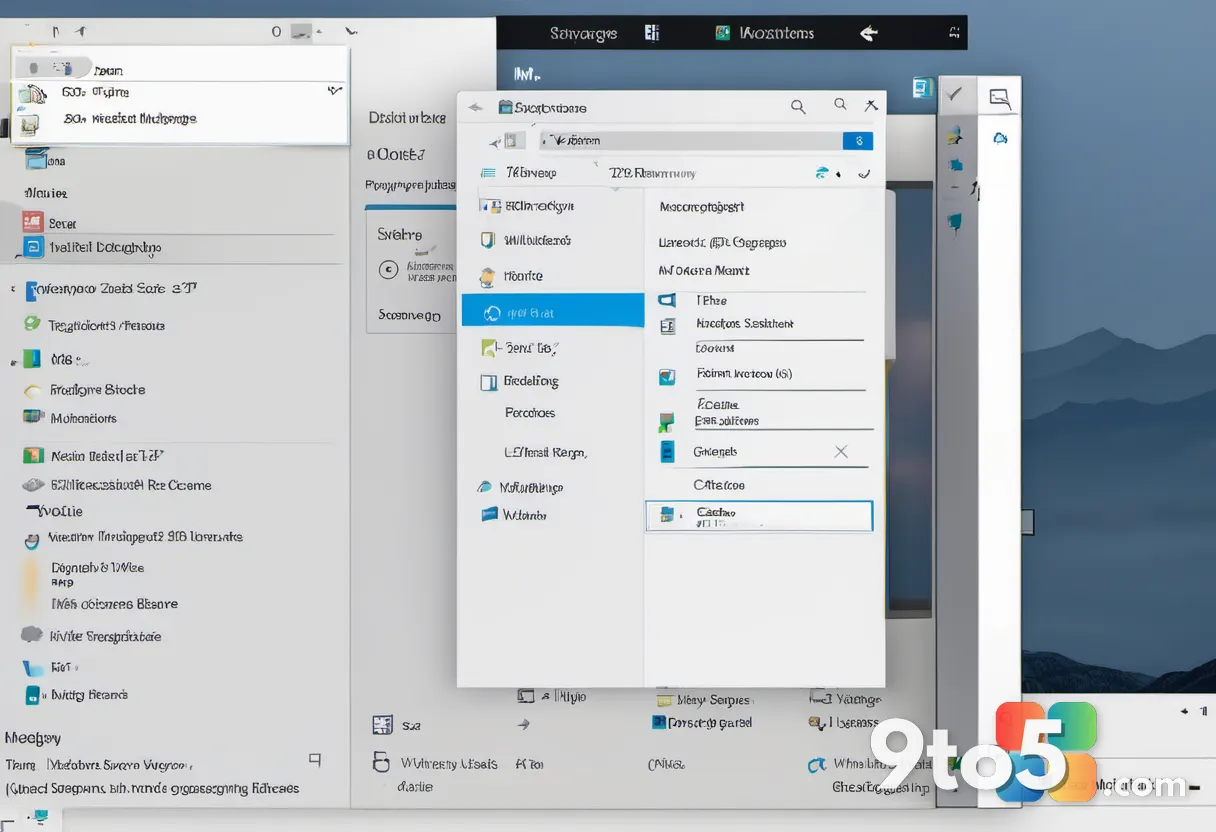1216x832 pixels.
Task: Select the radio circle in the Settings card
Action: 389,269
